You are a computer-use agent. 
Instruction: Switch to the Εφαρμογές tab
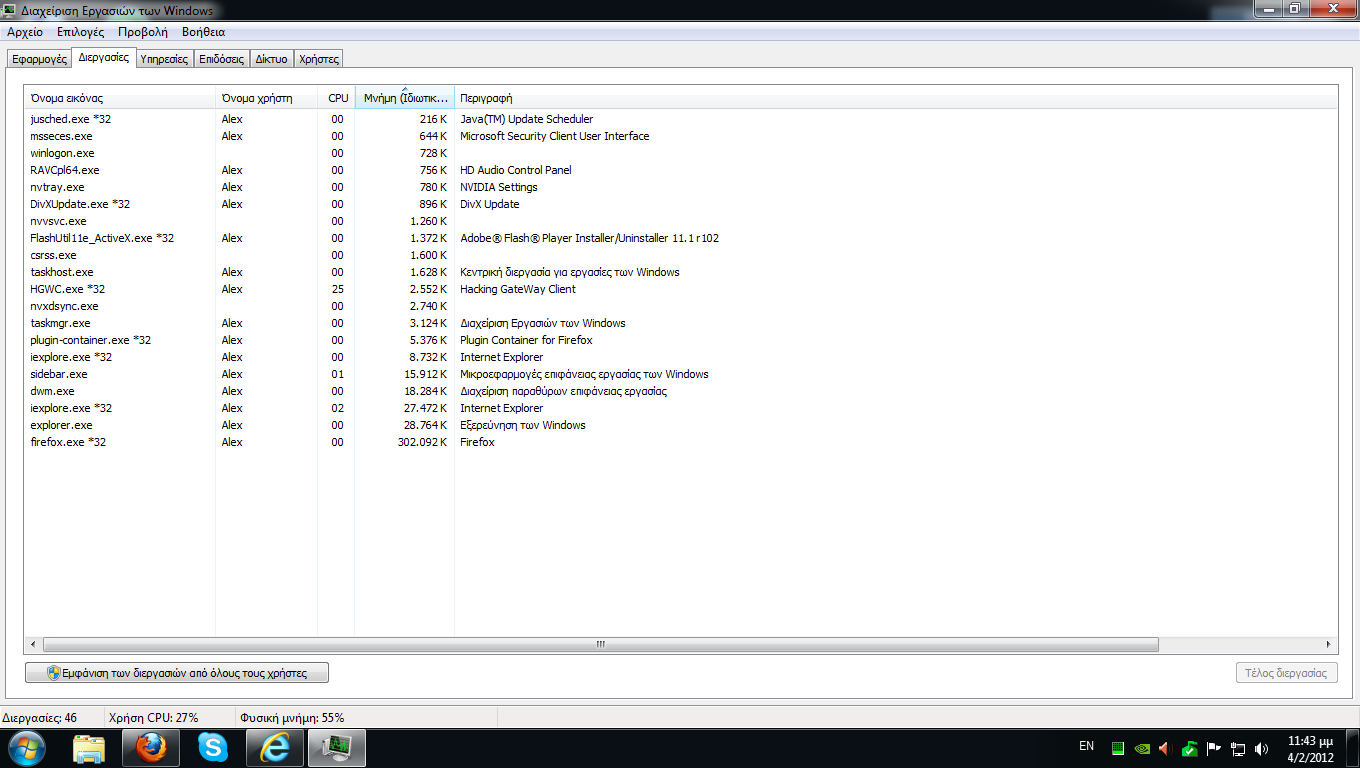pos(39,59)
